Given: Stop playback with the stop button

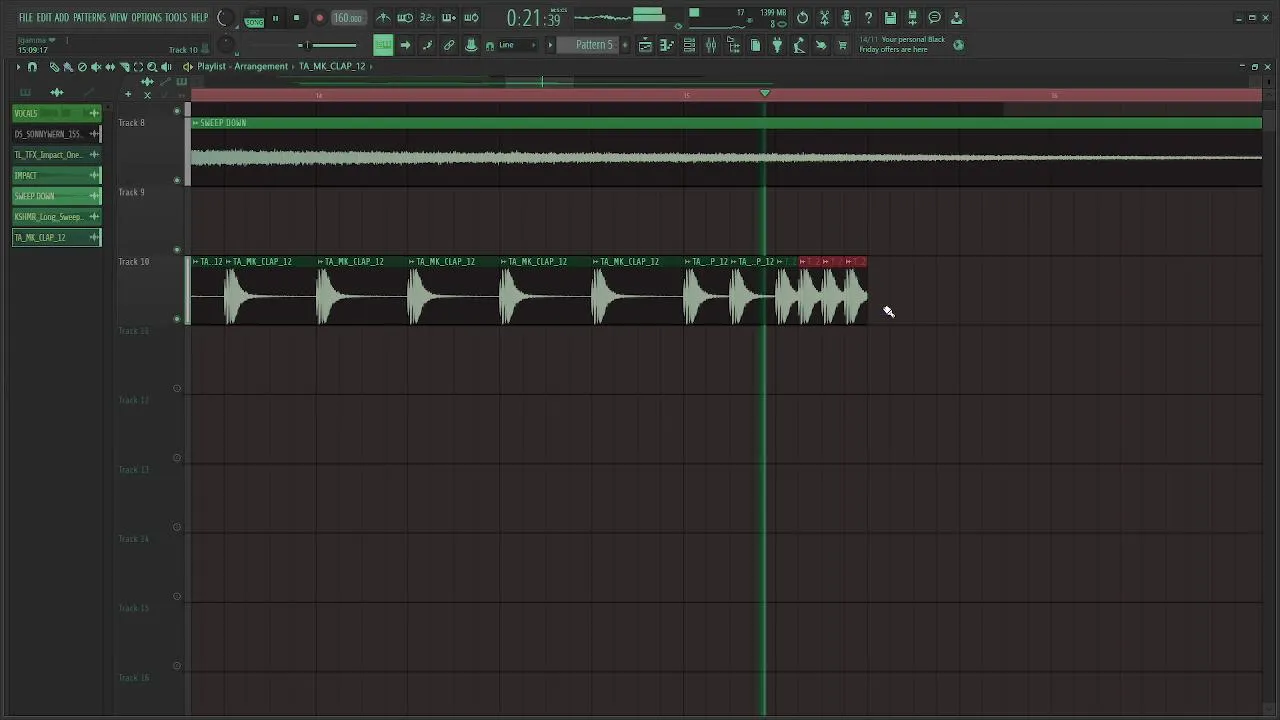Looking at the screenshot, I should pos(296,18).
